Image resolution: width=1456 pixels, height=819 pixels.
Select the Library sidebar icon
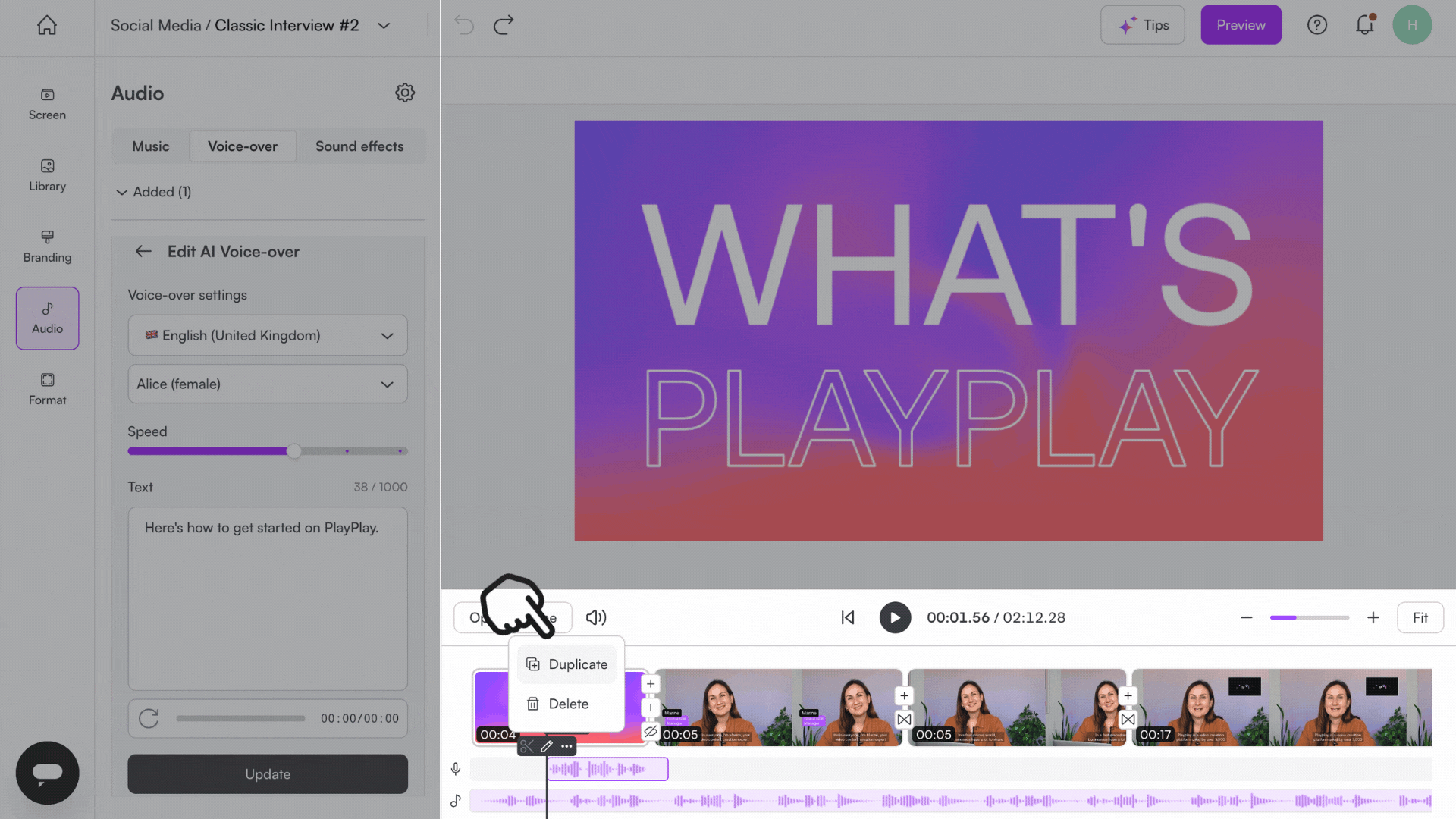coord(47,176)
